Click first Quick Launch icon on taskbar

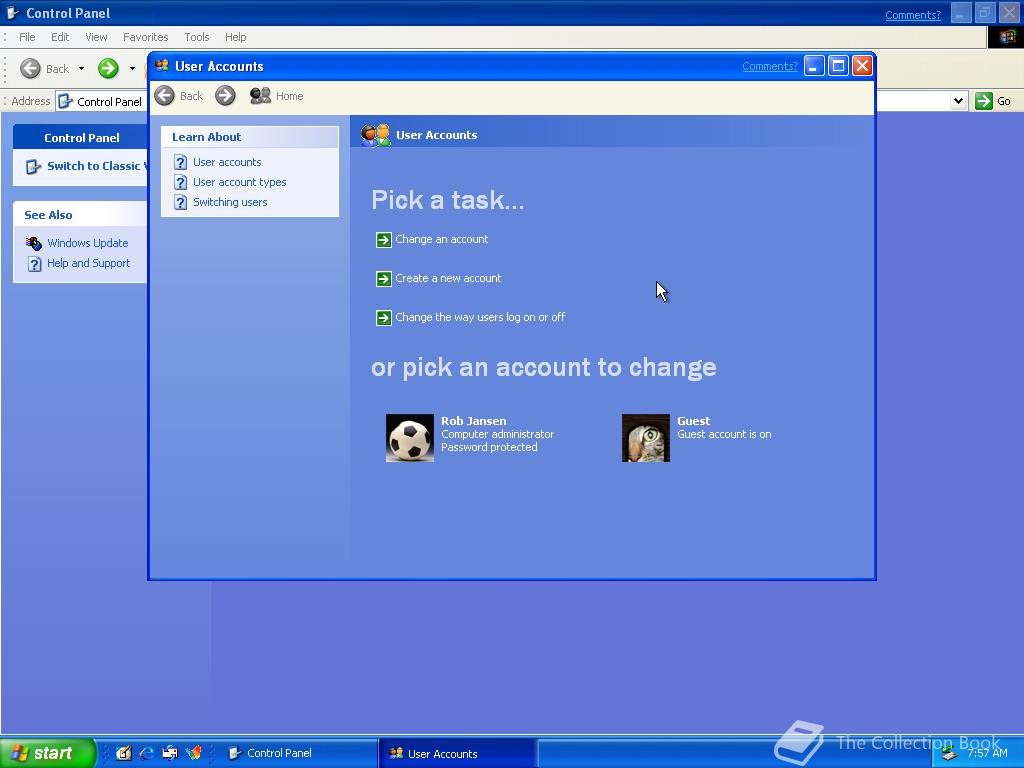123,753
